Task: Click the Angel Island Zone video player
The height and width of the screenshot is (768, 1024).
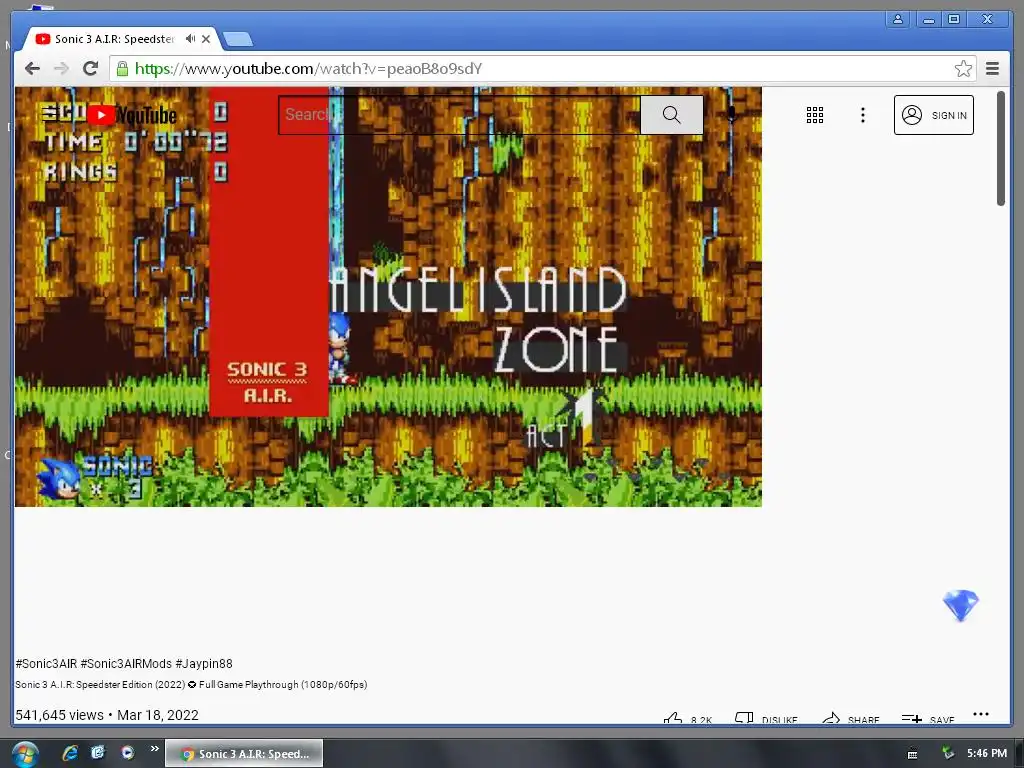Action: pos(388,296)
